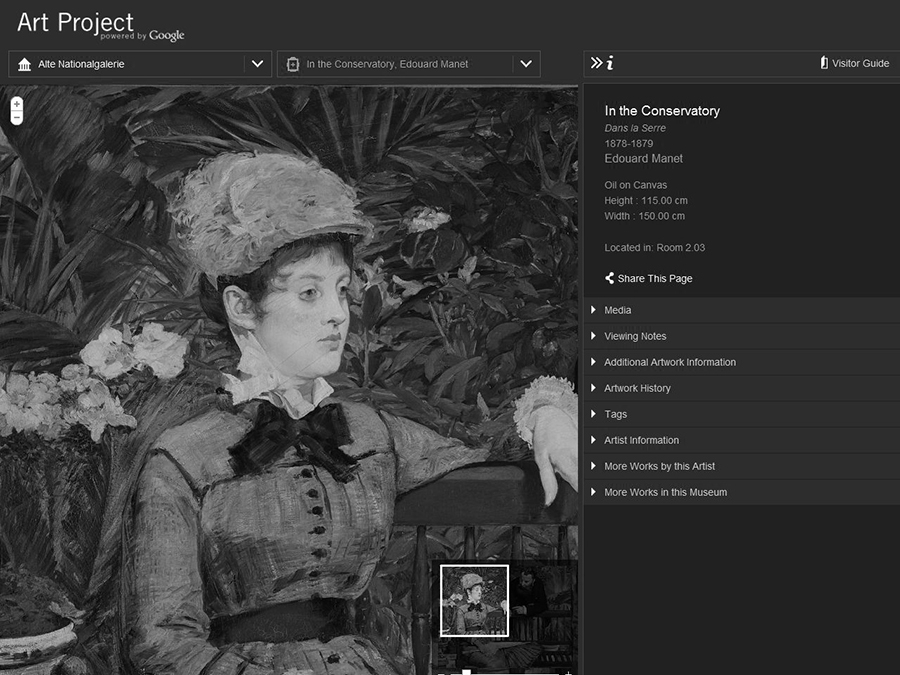Viewport: 900px width, 675px height.
Task: Click the zoom slider handle below thumbnail
Action: pyautogui.click(x=466, y=672)
